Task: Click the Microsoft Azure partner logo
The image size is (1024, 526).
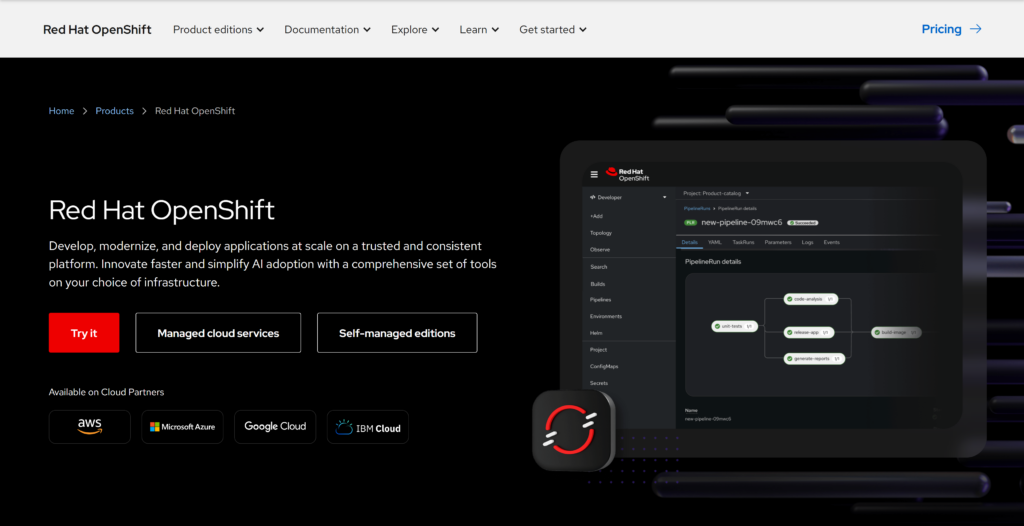Action: coord(182,427)
